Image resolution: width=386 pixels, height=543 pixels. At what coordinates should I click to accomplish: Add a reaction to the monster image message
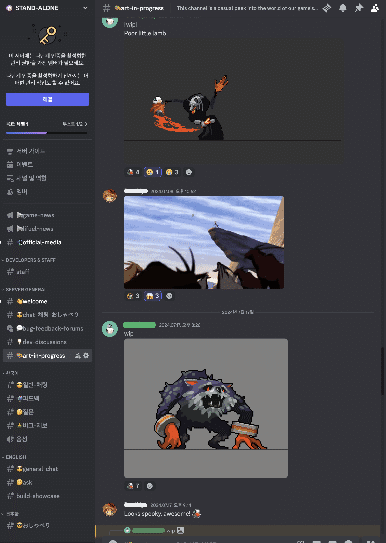150,486
